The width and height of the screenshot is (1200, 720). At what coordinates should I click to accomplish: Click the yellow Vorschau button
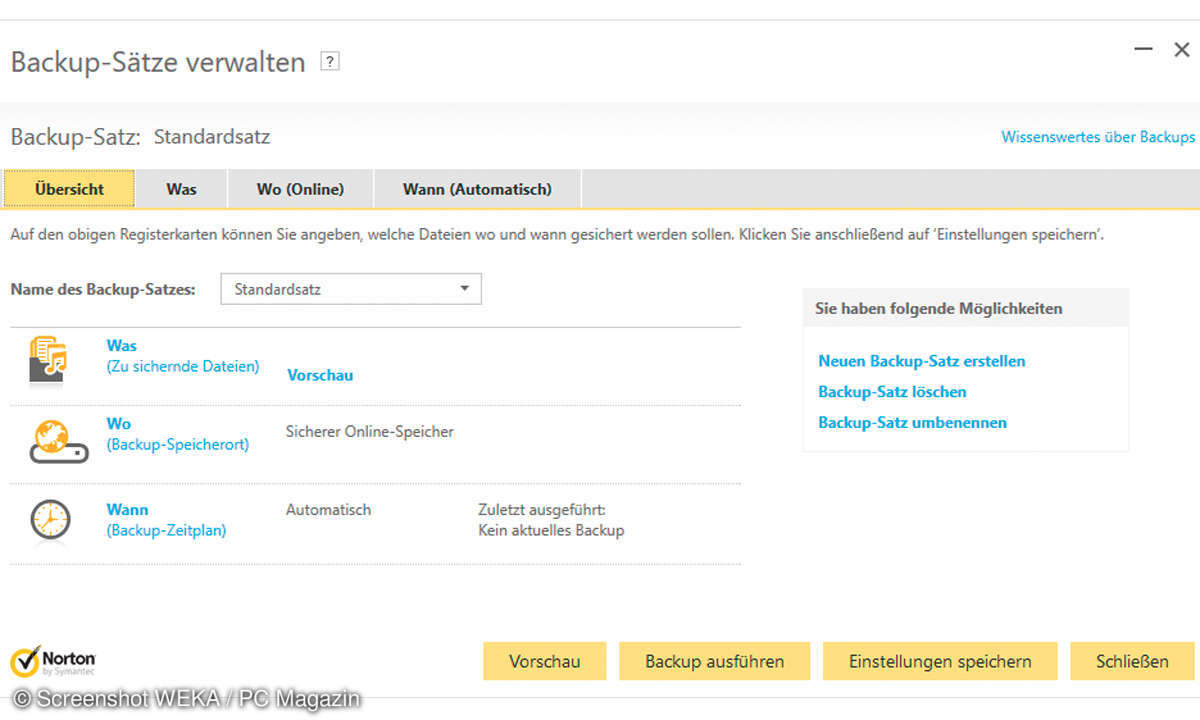tap(545, 661)
